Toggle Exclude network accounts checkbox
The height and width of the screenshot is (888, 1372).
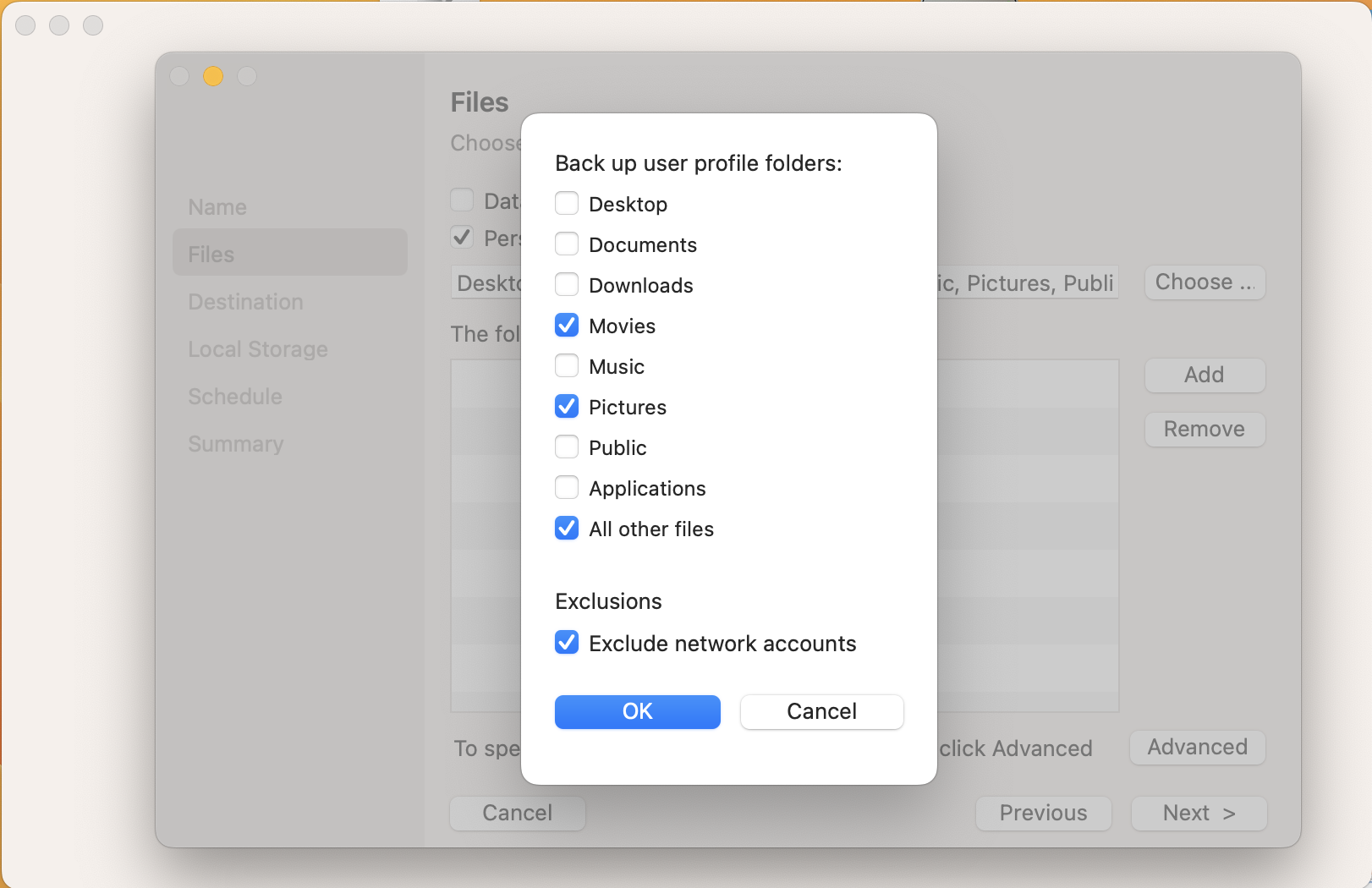coord(567,643)
